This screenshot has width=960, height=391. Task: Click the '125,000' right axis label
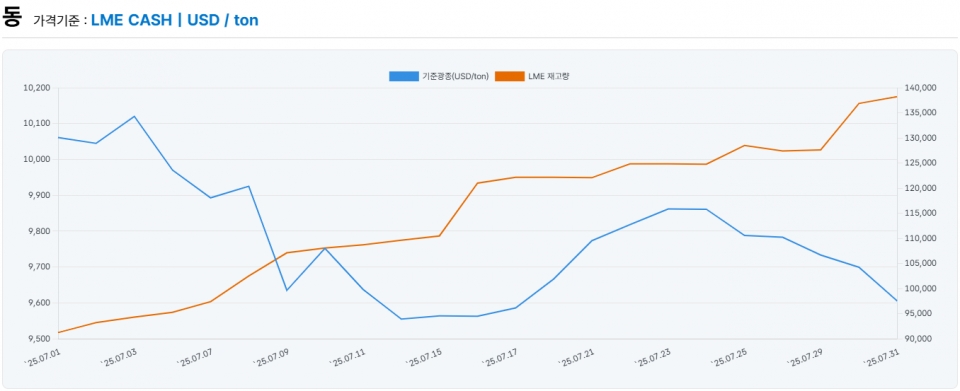[x=920, y=163]
